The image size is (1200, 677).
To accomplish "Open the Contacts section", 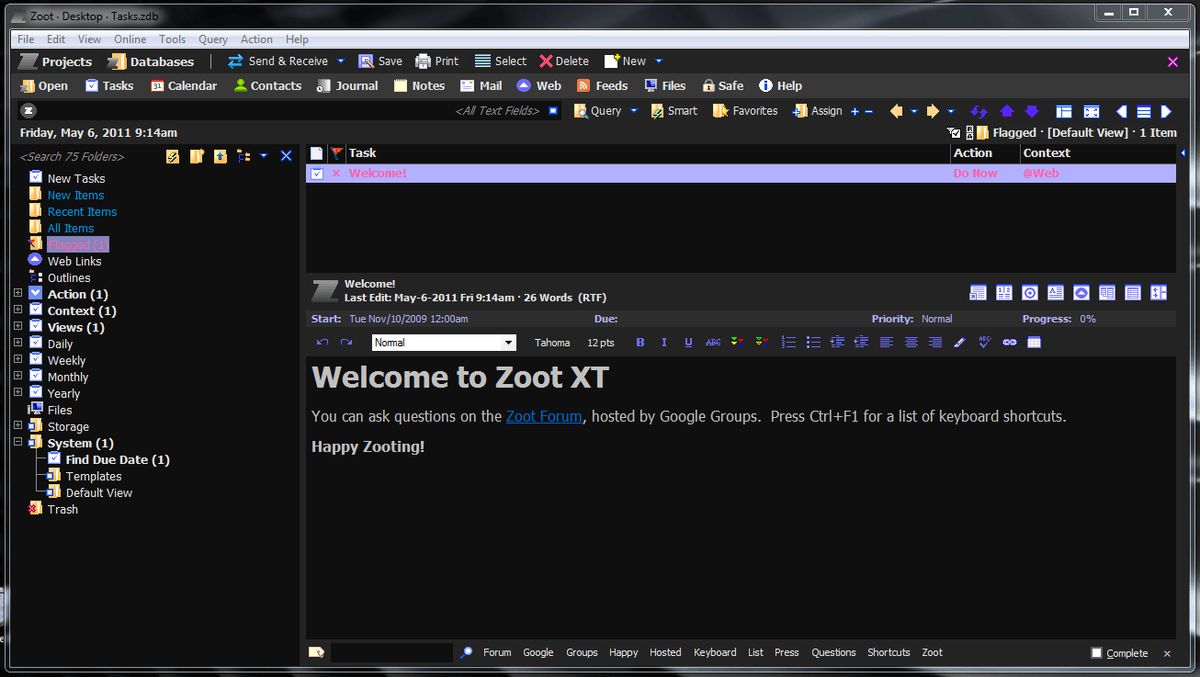I will pyautogui.click(x=267, y=85).
